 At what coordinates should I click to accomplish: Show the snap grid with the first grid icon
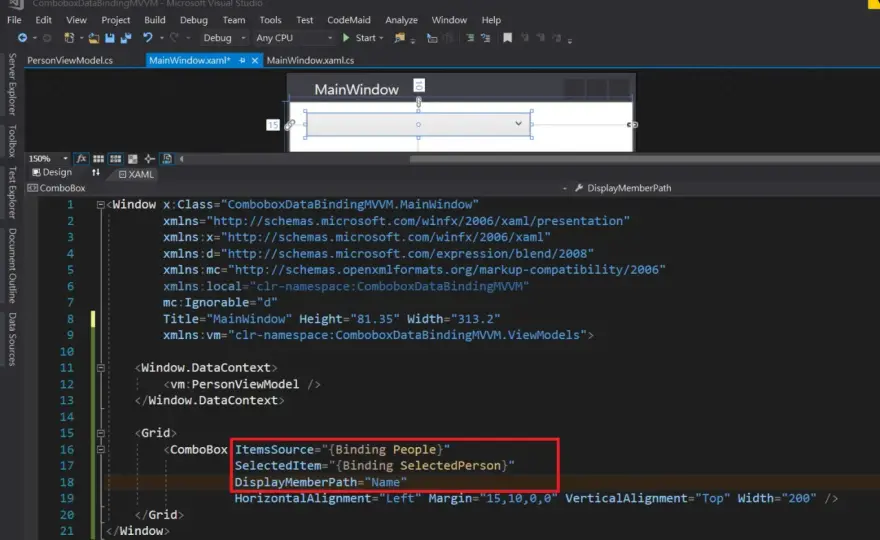98,159
